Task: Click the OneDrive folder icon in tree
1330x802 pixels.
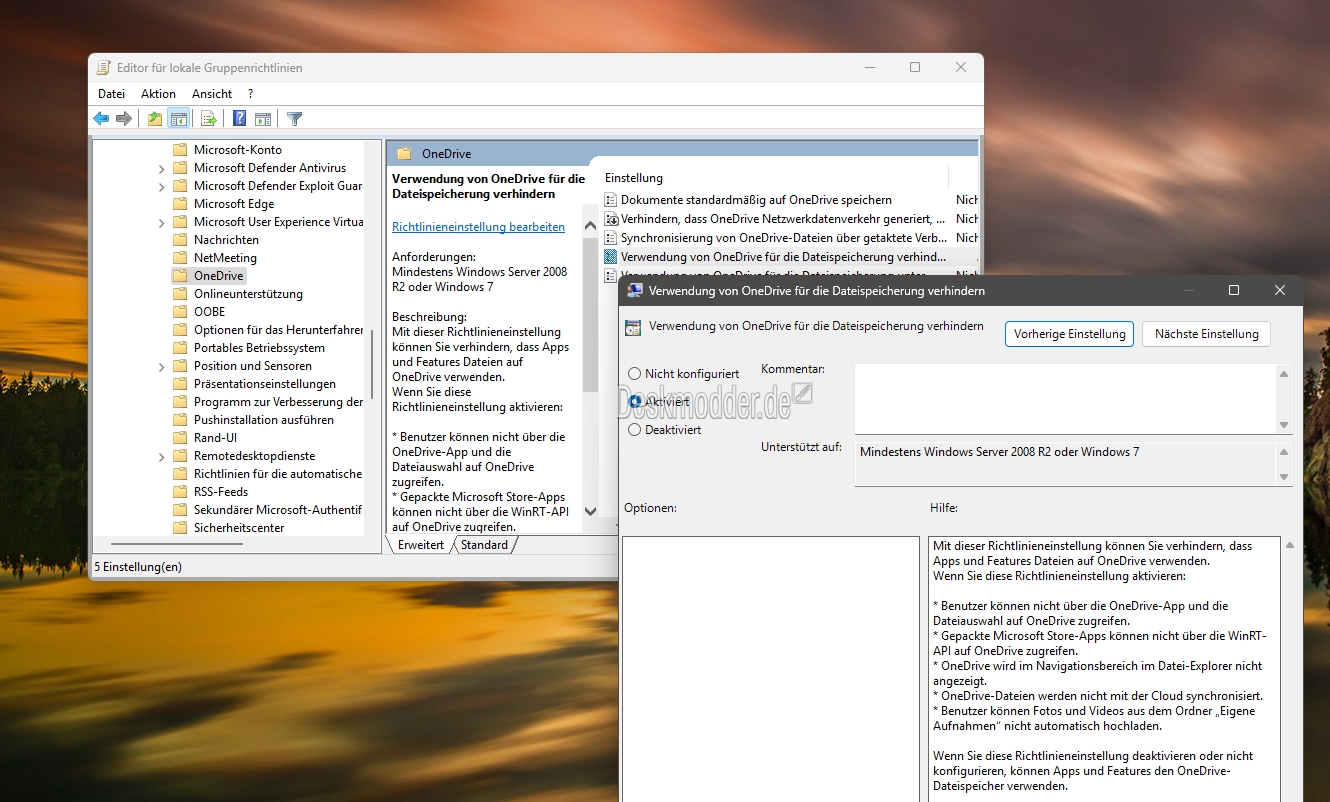Action: [180, 276]
